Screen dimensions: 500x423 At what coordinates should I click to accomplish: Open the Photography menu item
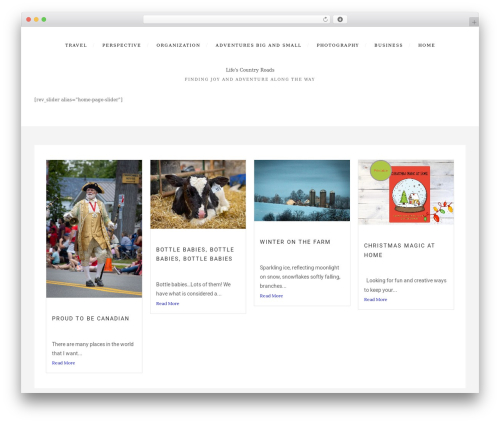338,45
